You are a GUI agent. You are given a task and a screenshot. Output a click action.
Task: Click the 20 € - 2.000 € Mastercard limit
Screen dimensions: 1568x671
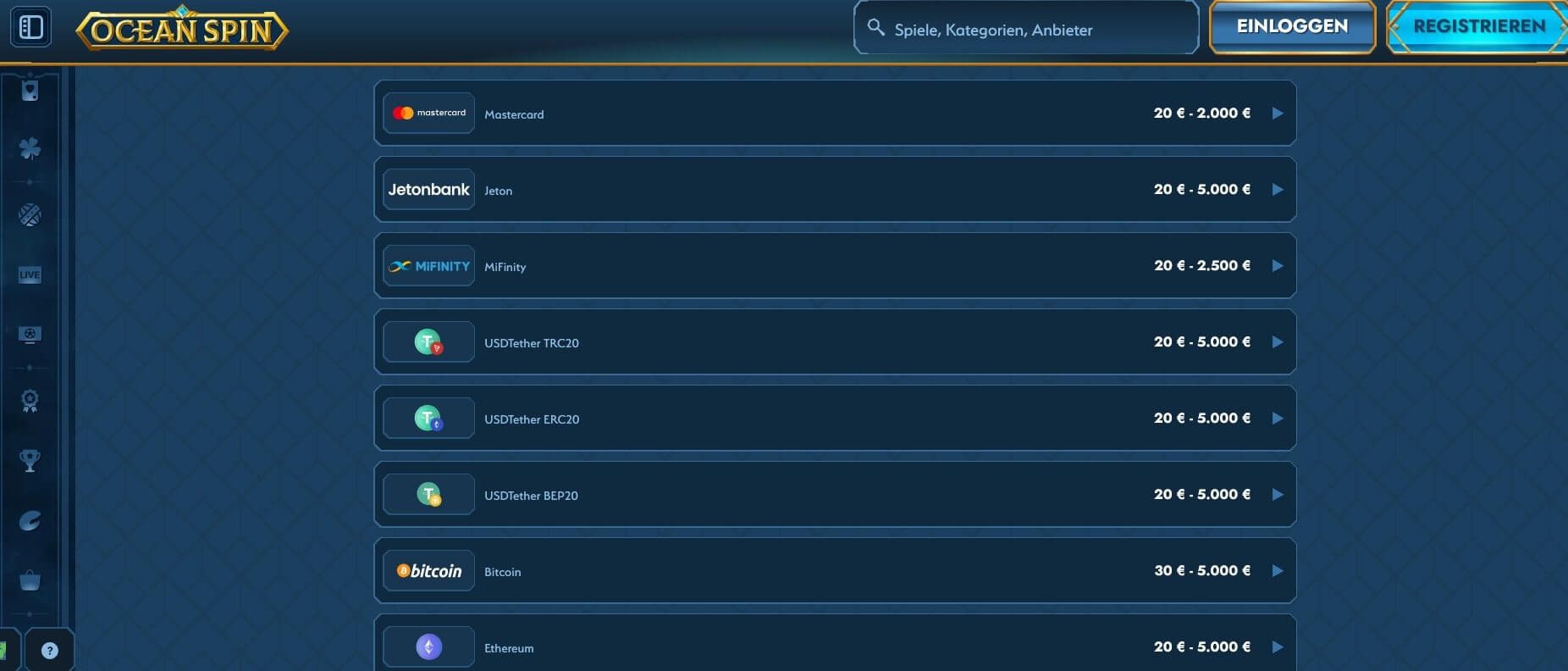[x=1201, y=113]
